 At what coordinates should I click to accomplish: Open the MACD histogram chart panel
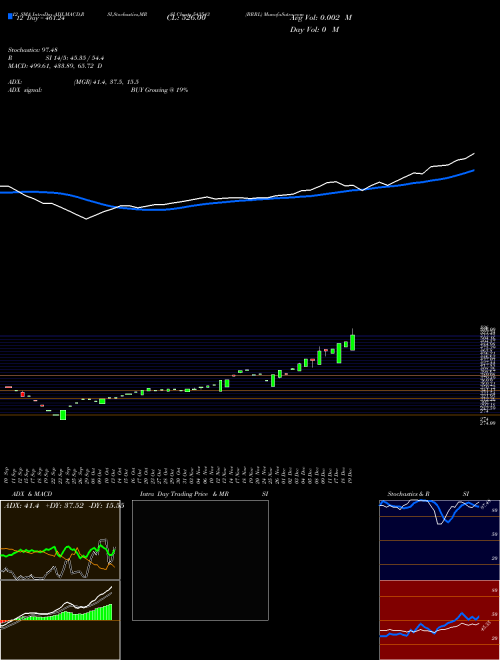point(60,620)
